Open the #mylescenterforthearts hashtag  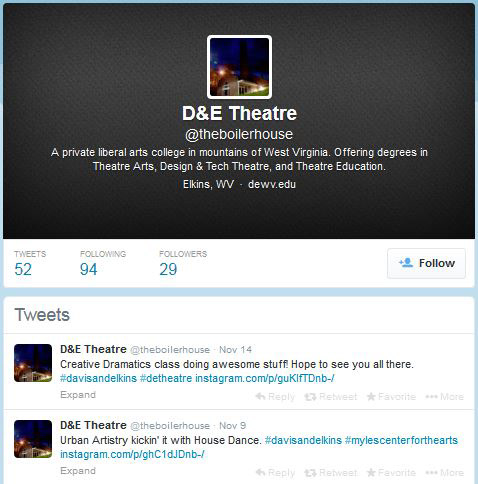tap(401, 440)
